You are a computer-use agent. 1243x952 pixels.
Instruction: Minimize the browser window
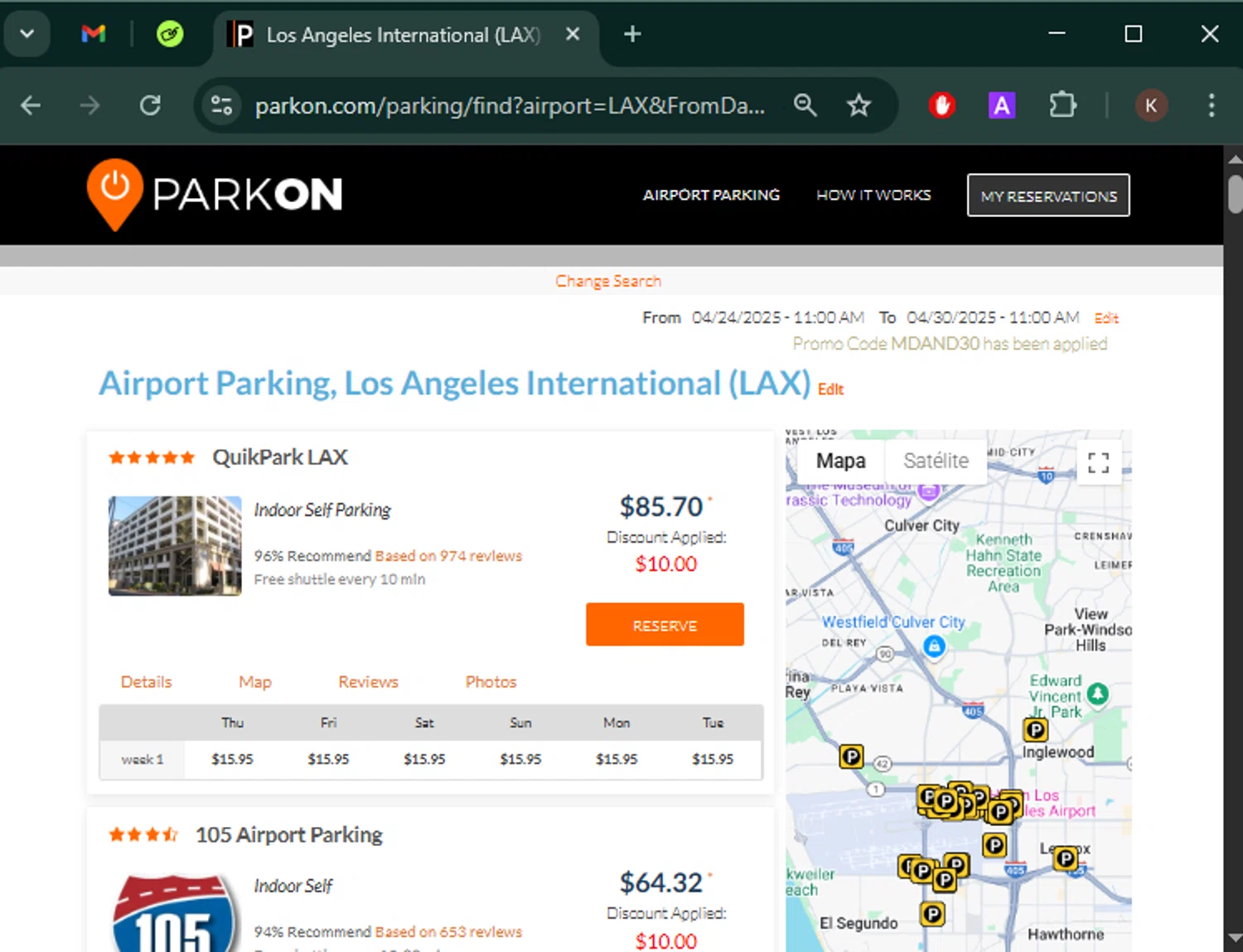click(1057, 34)
